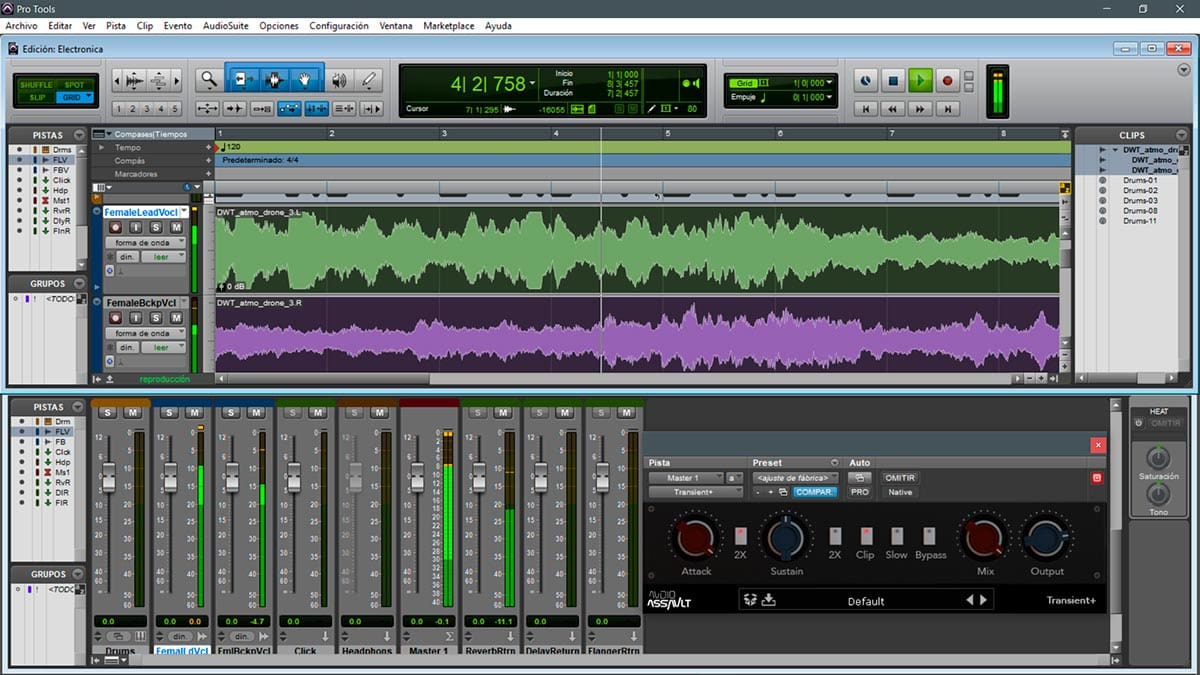Click the COMPAR button
The height and width of the screenshot is (675, 1200).
coord(815,492)
